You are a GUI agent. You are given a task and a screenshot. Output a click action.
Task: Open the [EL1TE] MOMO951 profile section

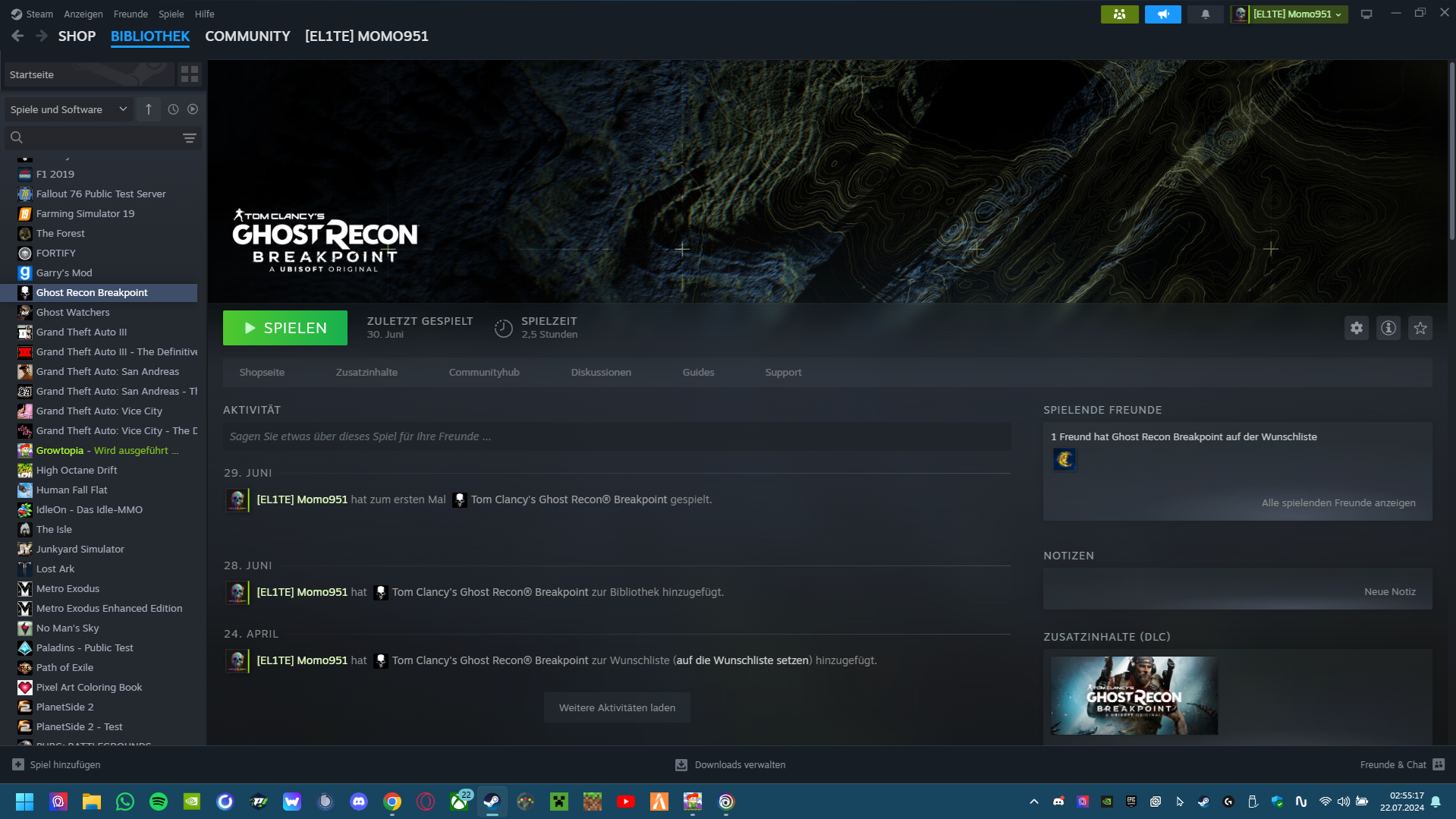366,36
